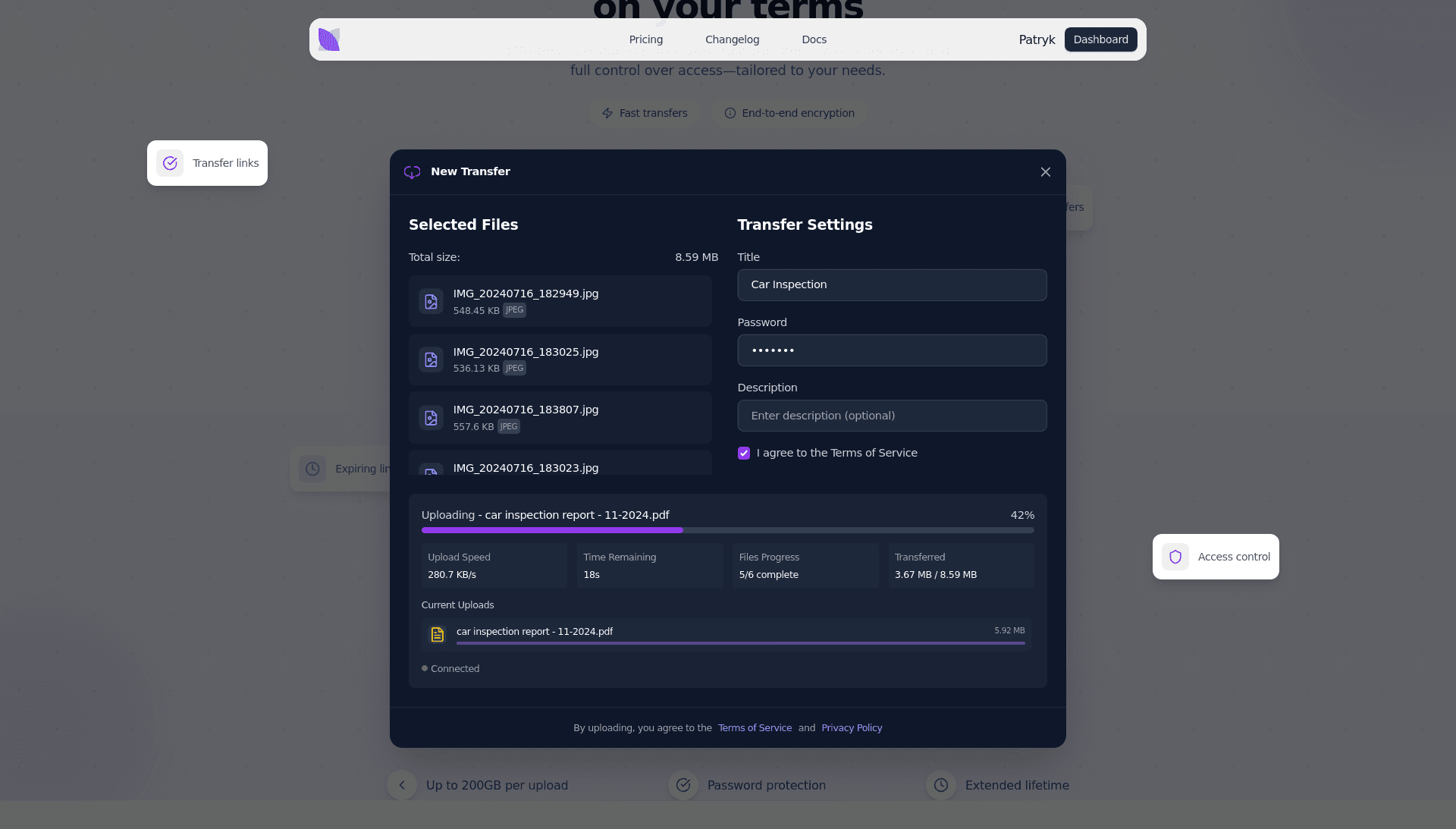The width and height of the screenshot is (1456, 829).
Task: Open the Pricing page
Action: pos(645,39)
